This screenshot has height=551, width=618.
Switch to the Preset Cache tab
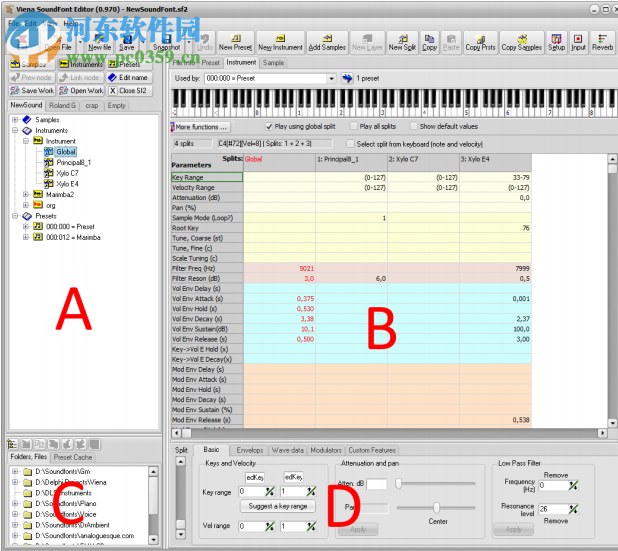(73, 457)
